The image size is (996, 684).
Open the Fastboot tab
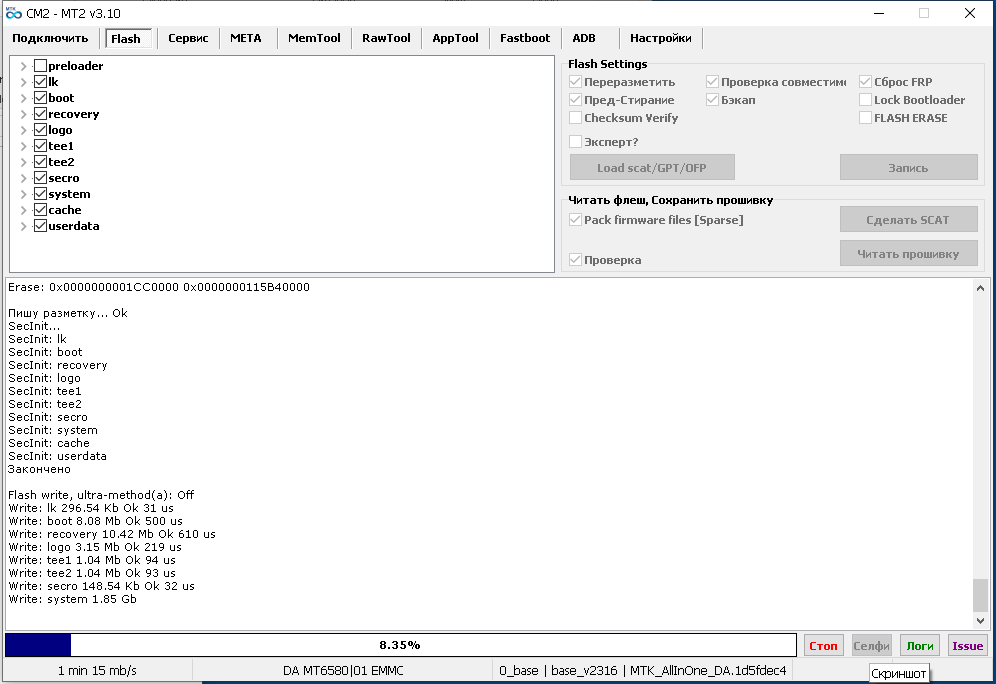point(524,38)
